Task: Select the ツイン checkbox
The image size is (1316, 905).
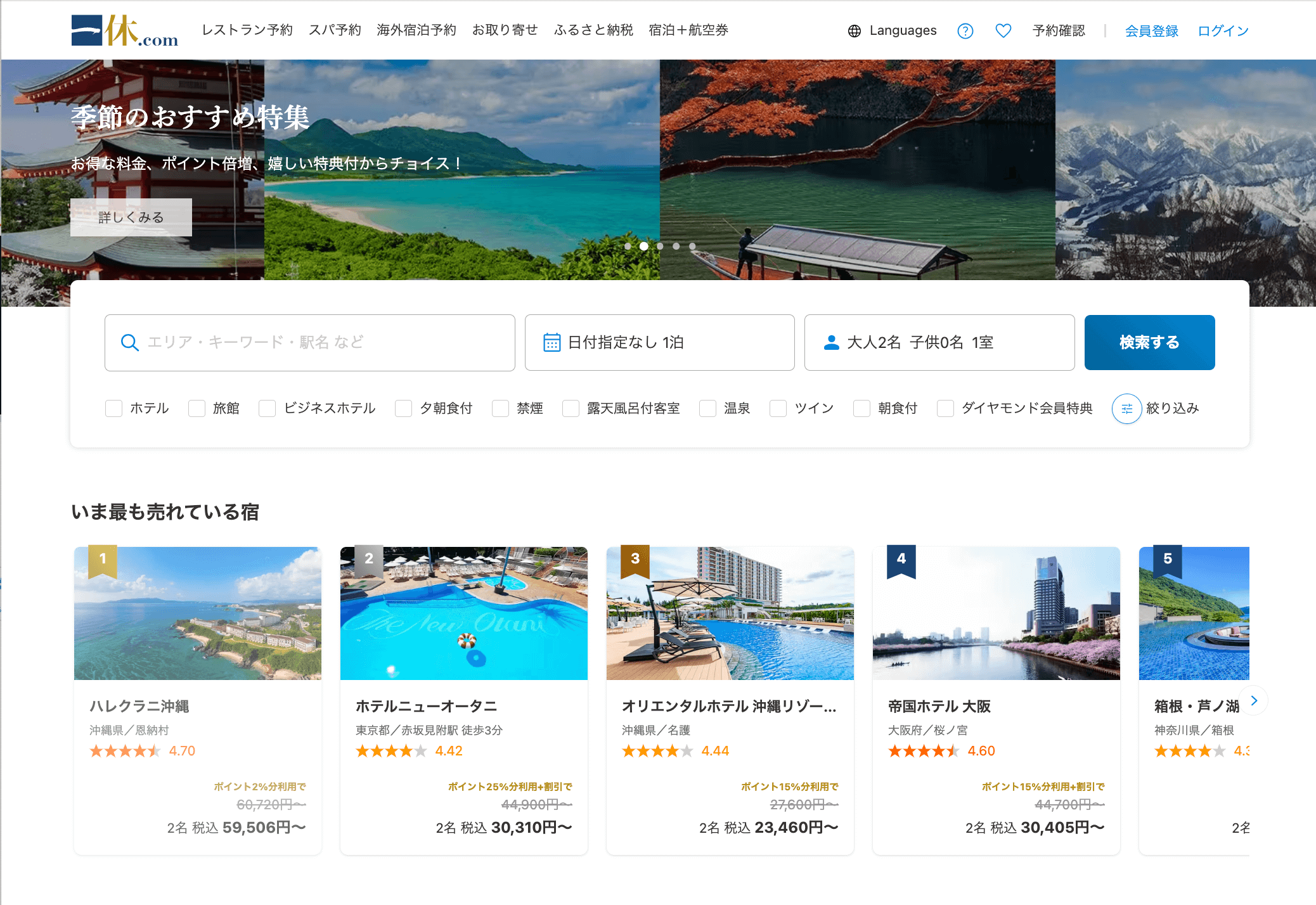Action: [x=778, y=409]
